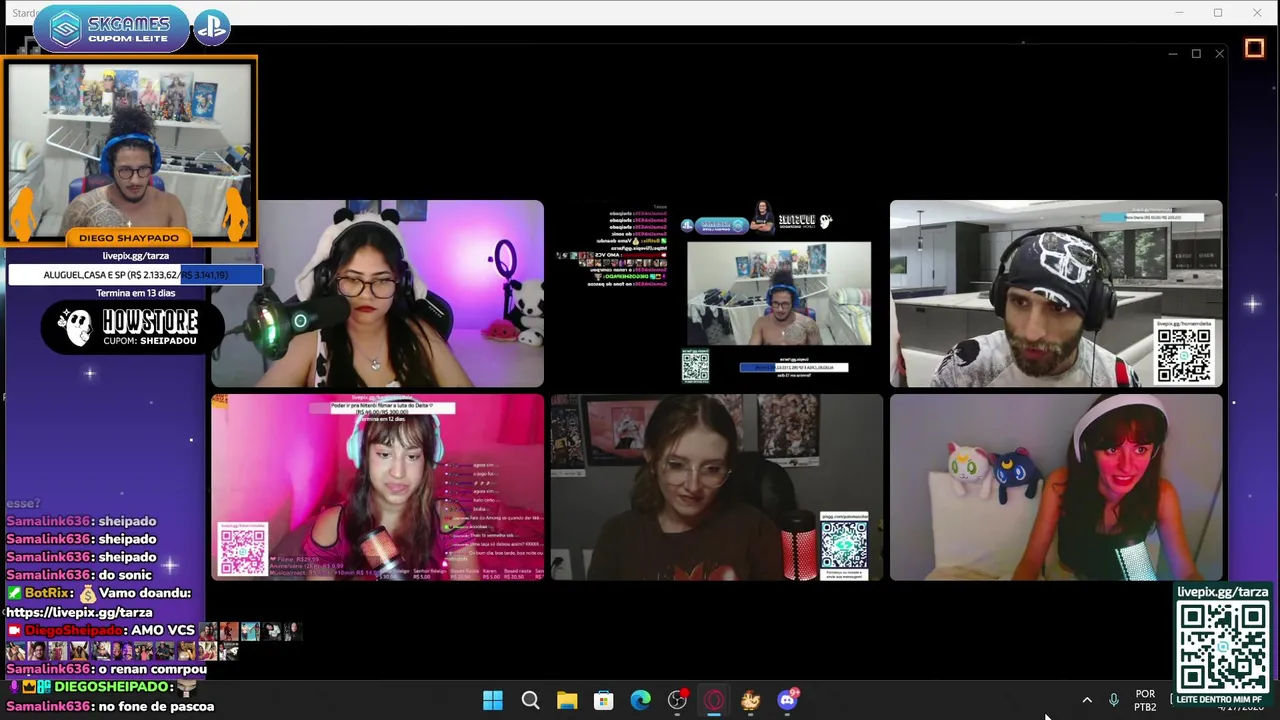This screenshot has width=1280, height=720.
Task: Open taskbar Search
Action: tap(530, 701)
